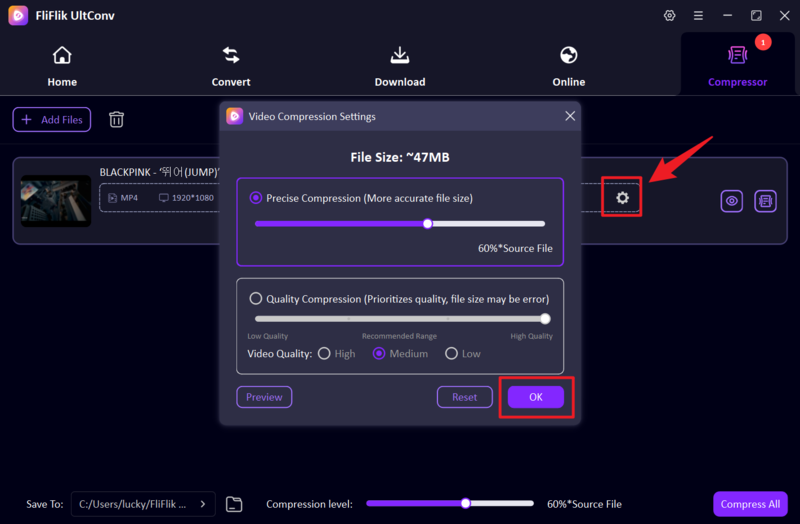Delete files with the trash icon
Viewport: 800px width, 524px height.
click(116, 119)
